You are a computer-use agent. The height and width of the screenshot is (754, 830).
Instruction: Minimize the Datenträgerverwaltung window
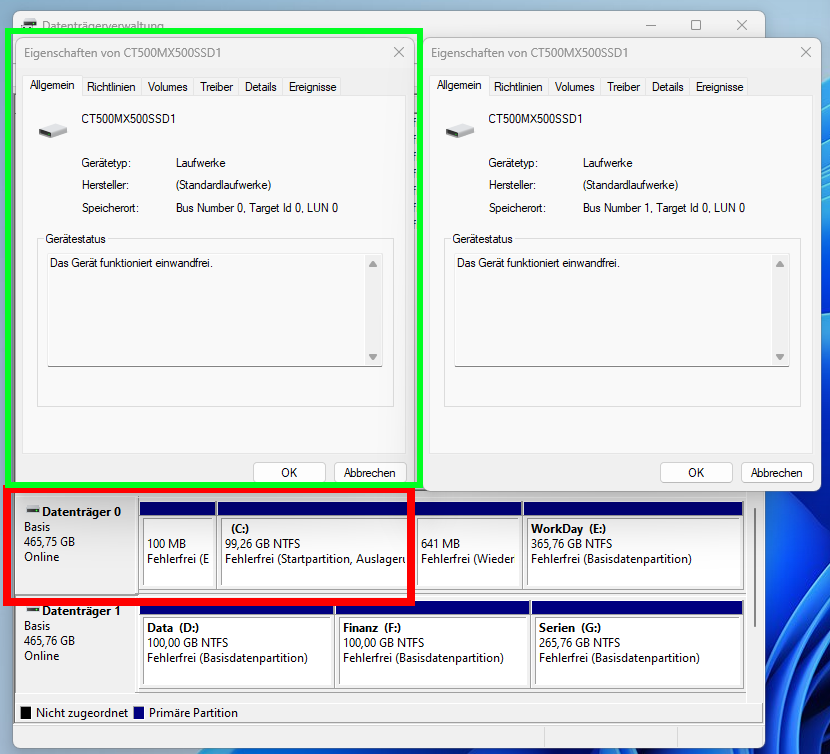[651, 25]
